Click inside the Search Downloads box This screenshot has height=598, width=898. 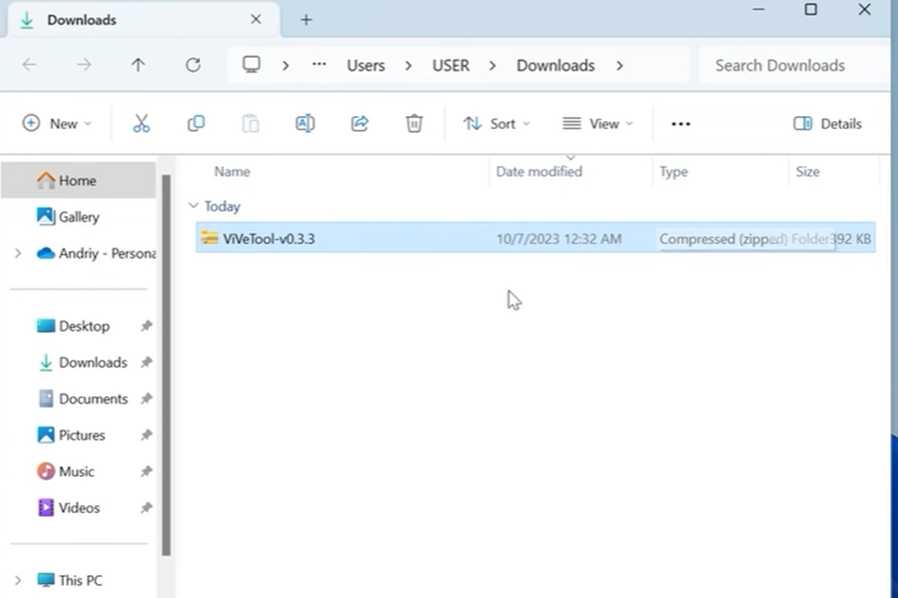[x=779, y=65]
